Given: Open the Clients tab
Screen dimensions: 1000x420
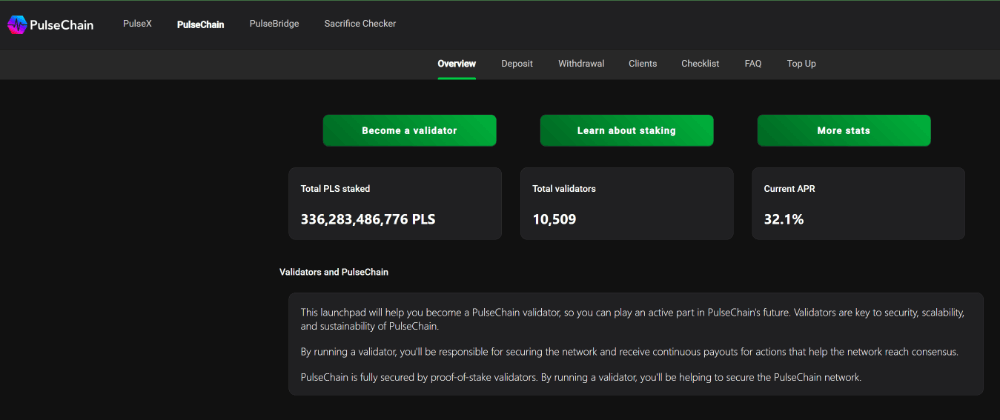Looking at the screenshot, I should 643,64.
